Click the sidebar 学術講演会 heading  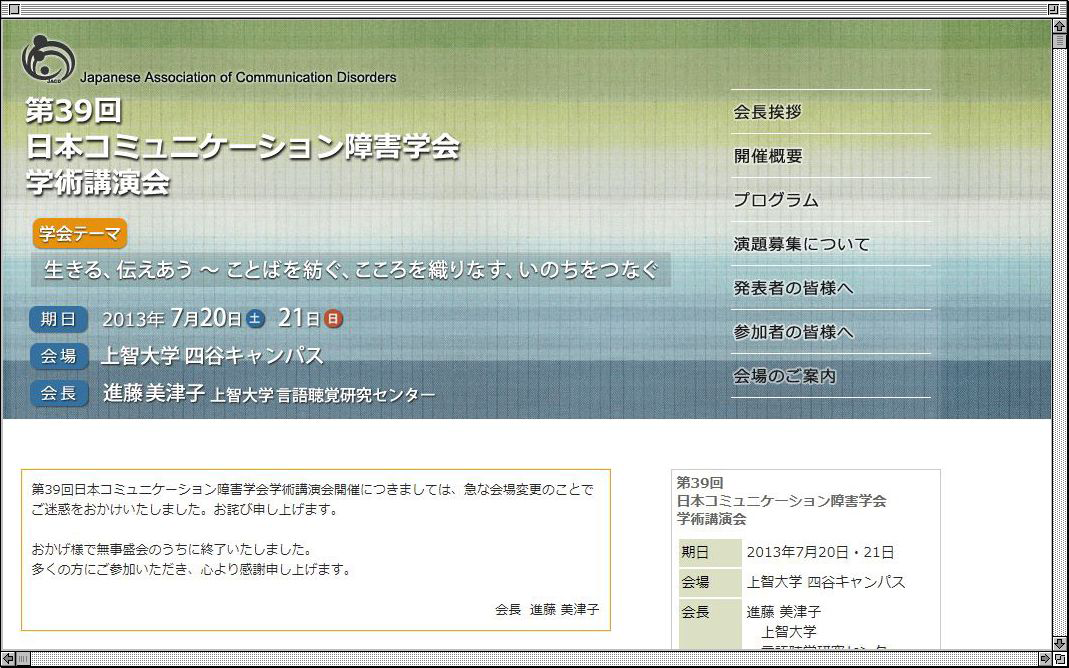(x=711, y=519)
